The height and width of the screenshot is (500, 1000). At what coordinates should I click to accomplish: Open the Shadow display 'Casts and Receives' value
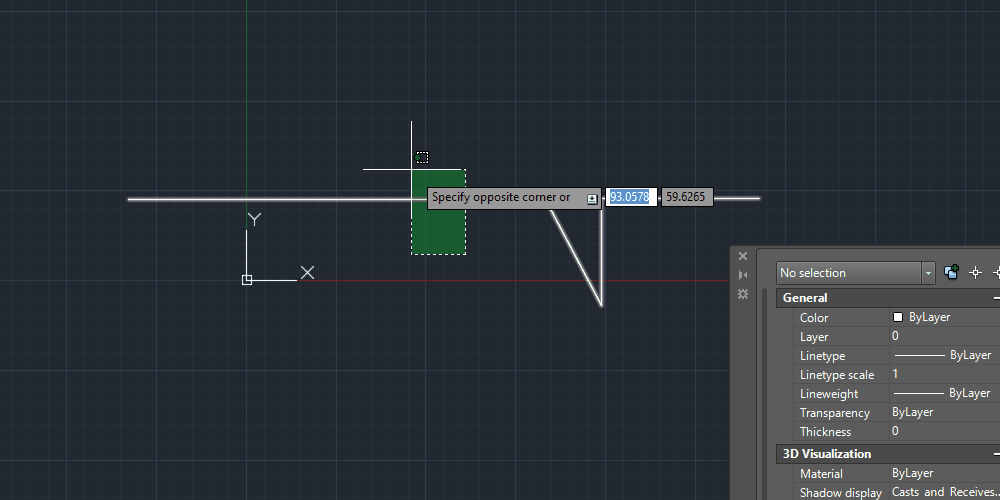945,492
